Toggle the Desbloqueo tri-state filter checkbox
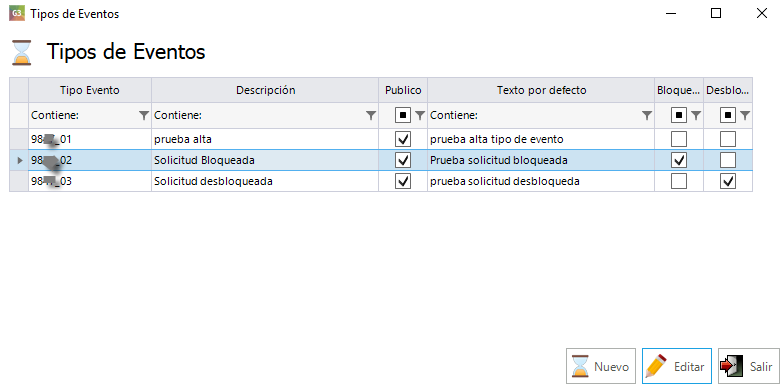784x388 pixels. click(728, 116)
